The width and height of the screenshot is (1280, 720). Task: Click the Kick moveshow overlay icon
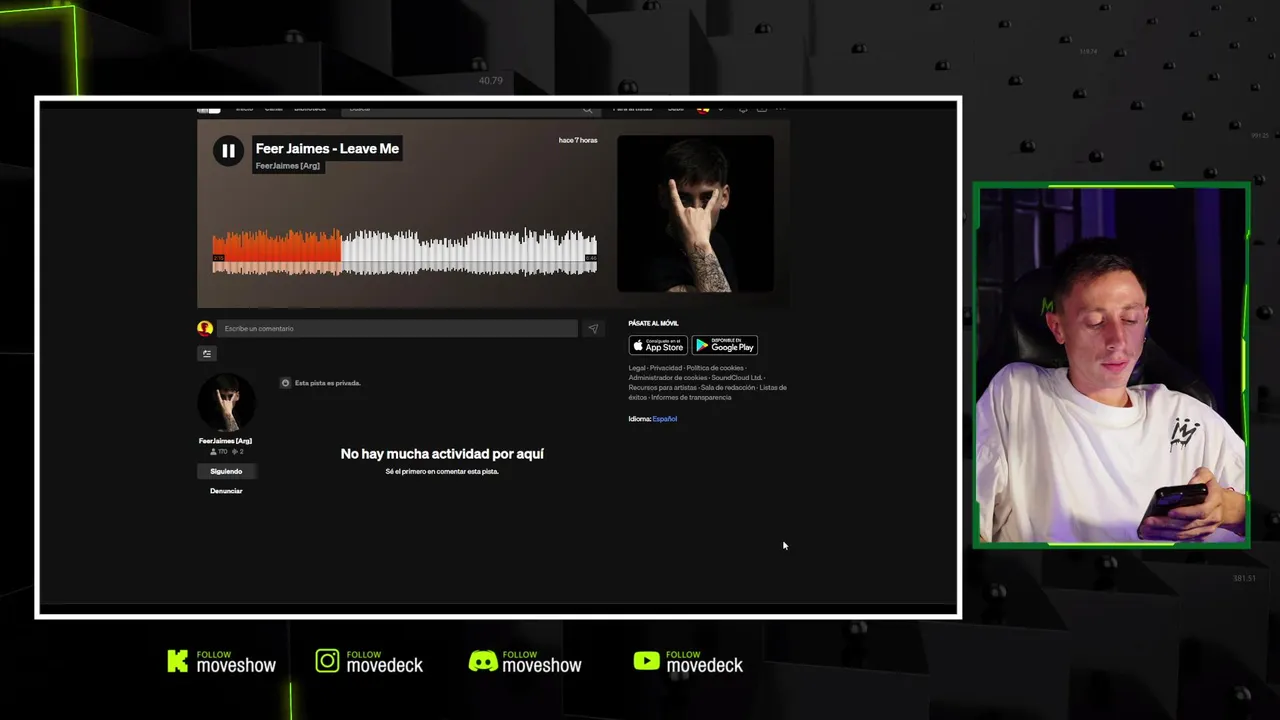tap(177, 661)
